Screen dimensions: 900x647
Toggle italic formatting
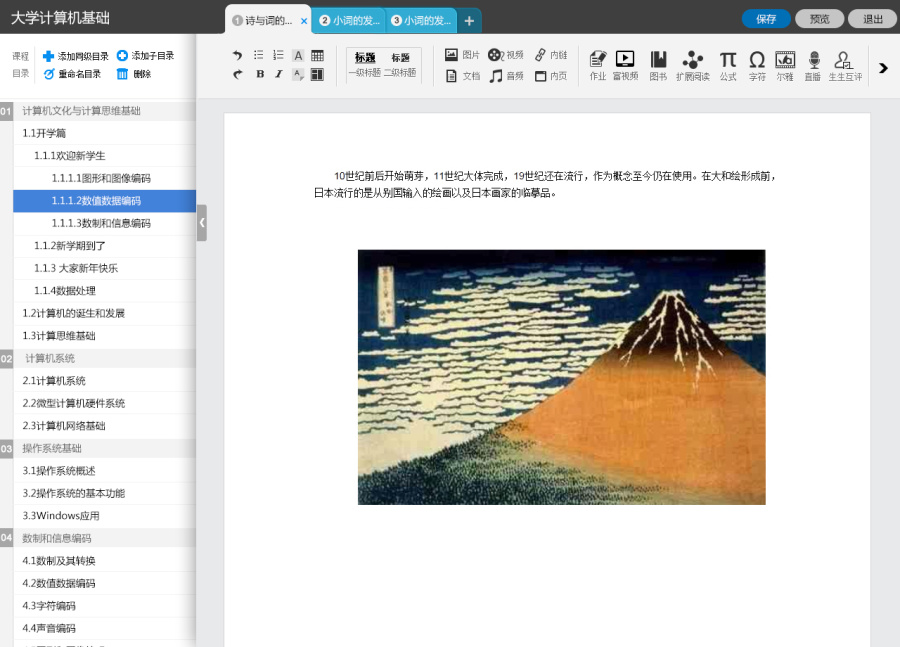278,74
